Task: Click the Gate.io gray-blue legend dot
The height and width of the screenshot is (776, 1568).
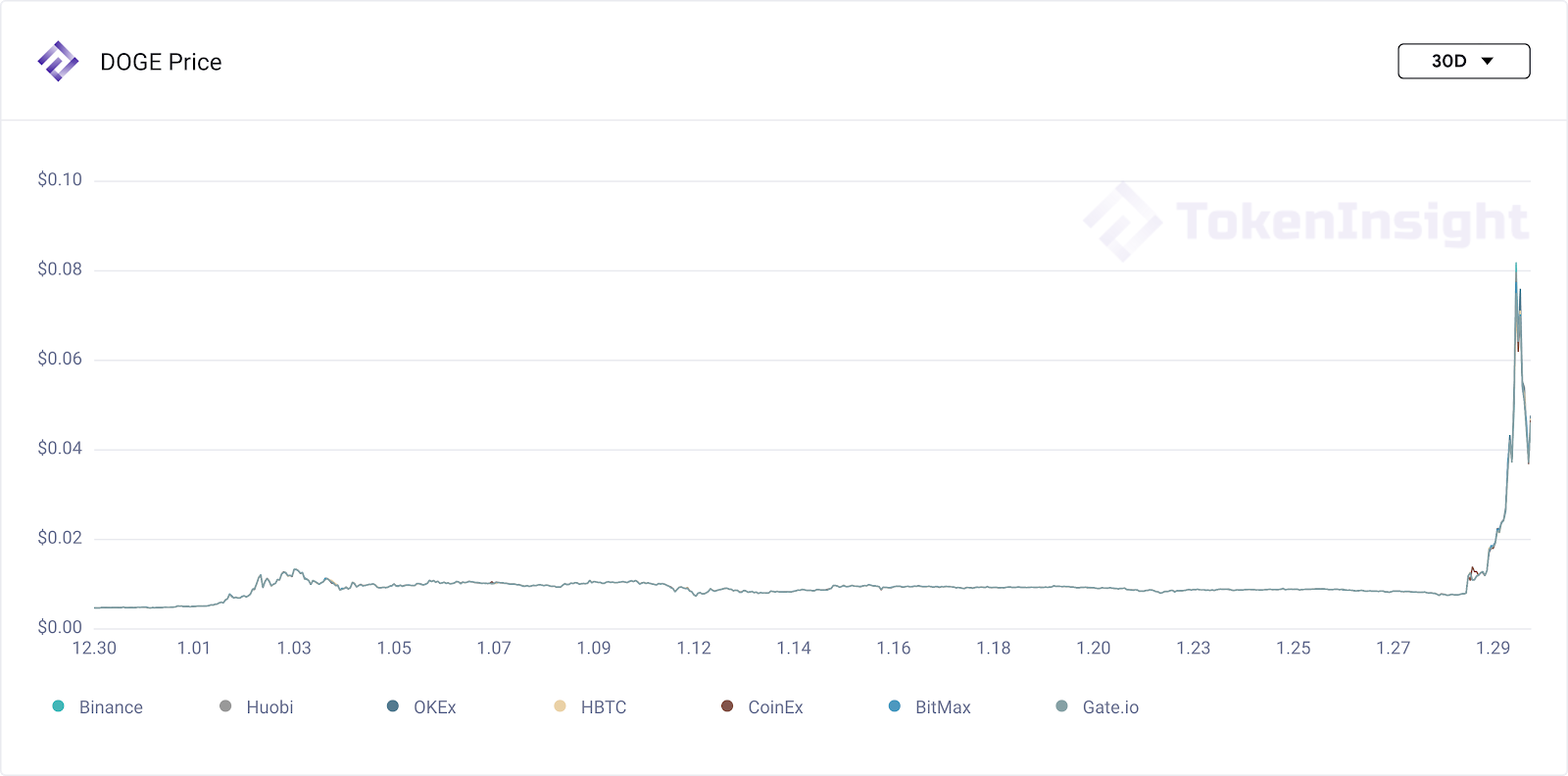Action: 1061,706
